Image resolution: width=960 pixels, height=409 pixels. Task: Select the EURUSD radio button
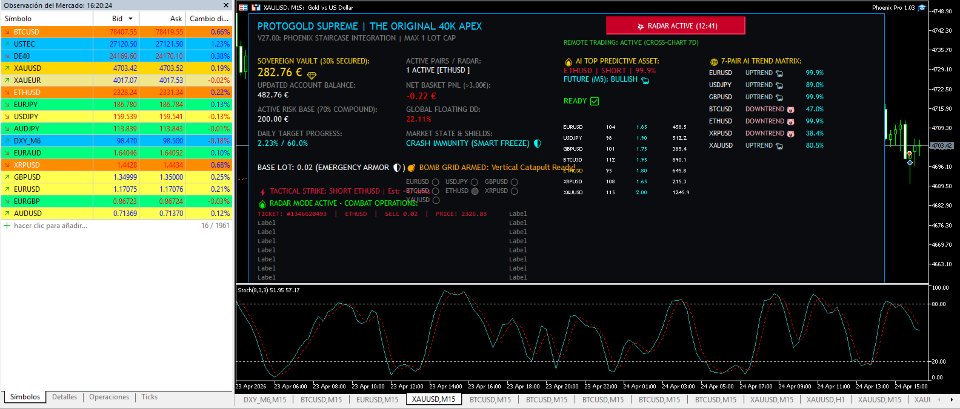pos(435,182)
